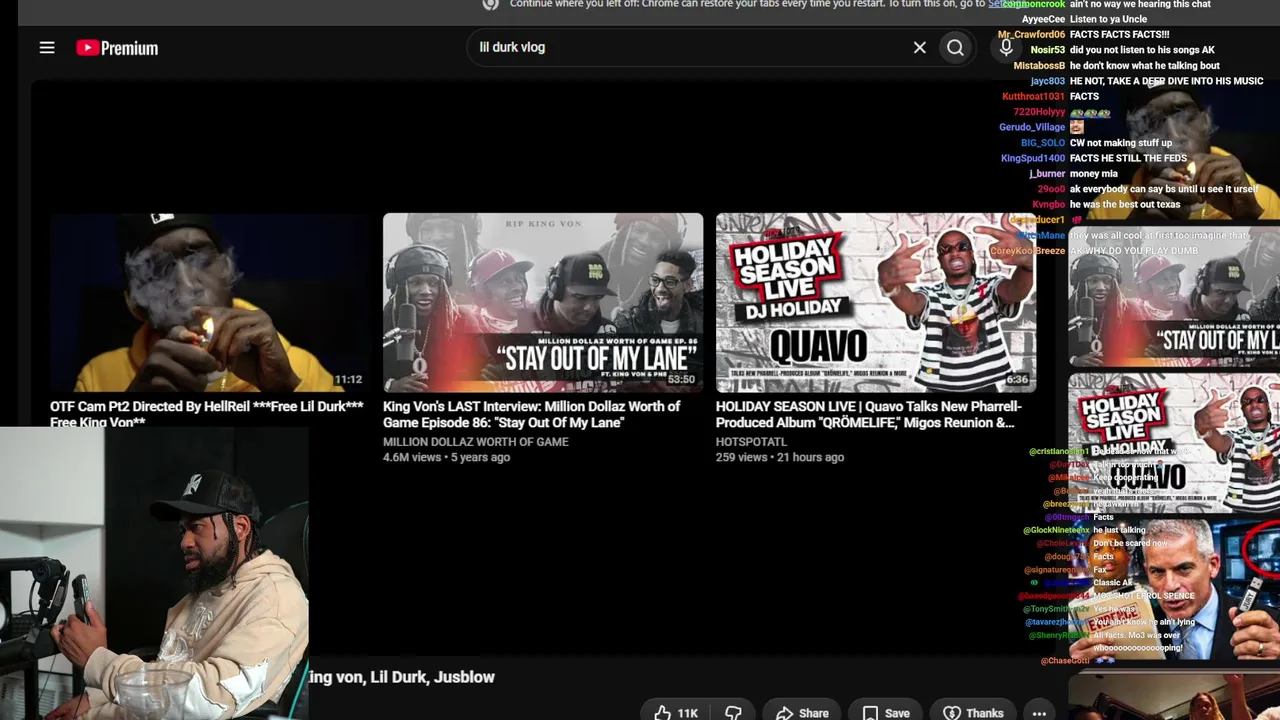The image size is (1280, 720).
Task: Click chat username Nosir53
Action: point(1048,50)
